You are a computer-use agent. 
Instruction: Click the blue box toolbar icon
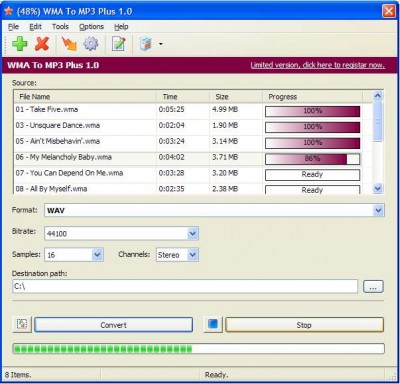[146, 44]
